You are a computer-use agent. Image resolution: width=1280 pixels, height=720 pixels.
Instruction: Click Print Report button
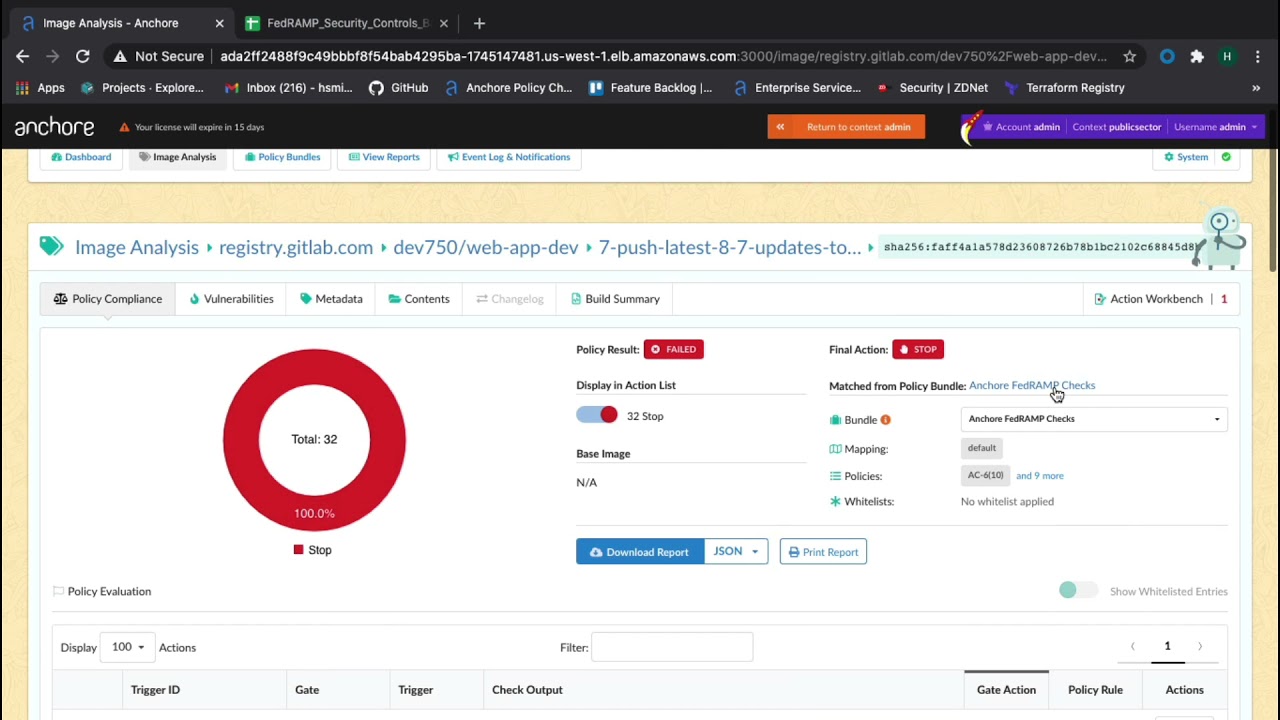pos(823,552)
